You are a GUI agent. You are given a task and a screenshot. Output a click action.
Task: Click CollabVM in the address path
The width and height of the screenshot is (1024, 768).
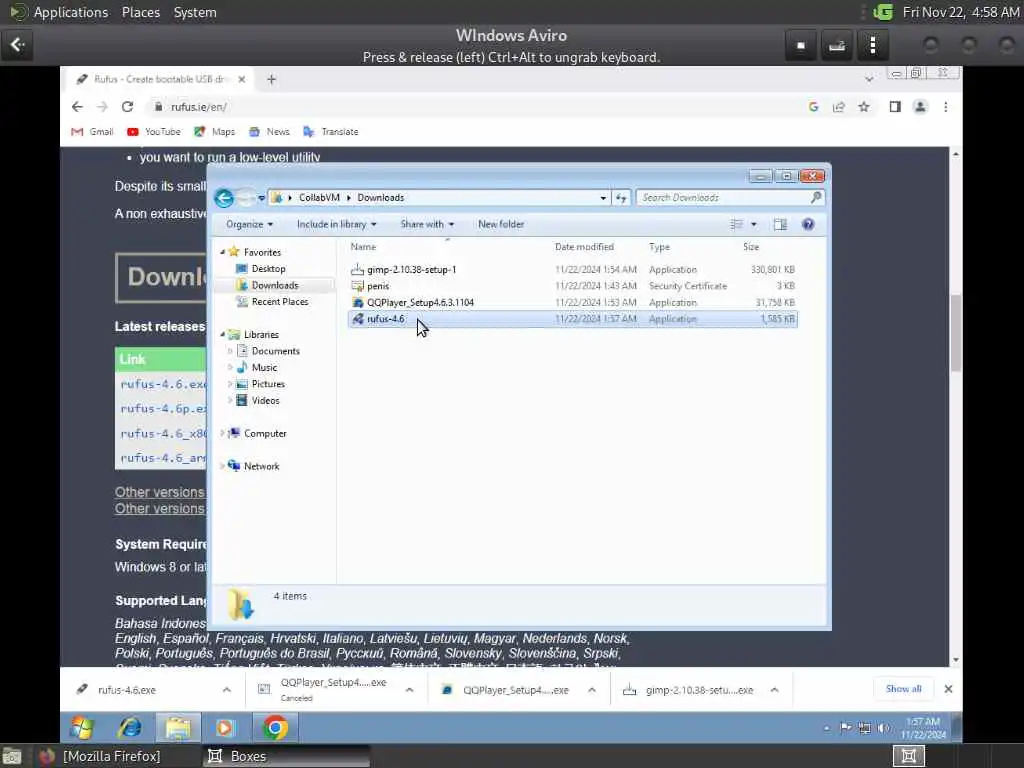point(319,198)
